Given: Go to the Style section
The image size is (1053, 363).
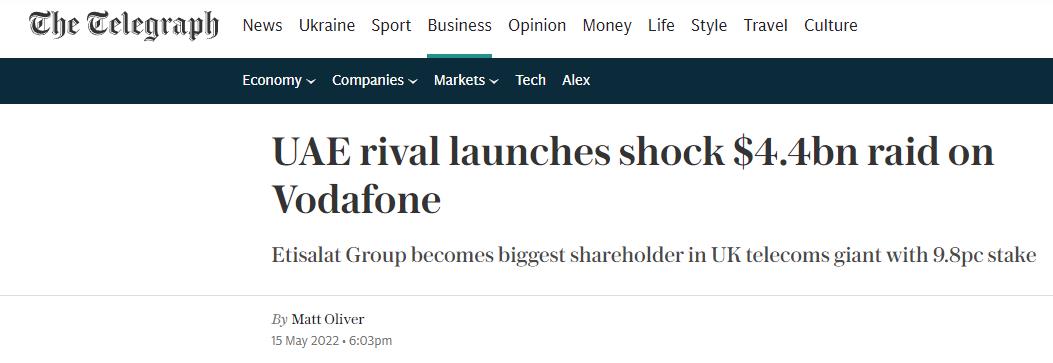Looking at the screenshot, I should 709,25.
